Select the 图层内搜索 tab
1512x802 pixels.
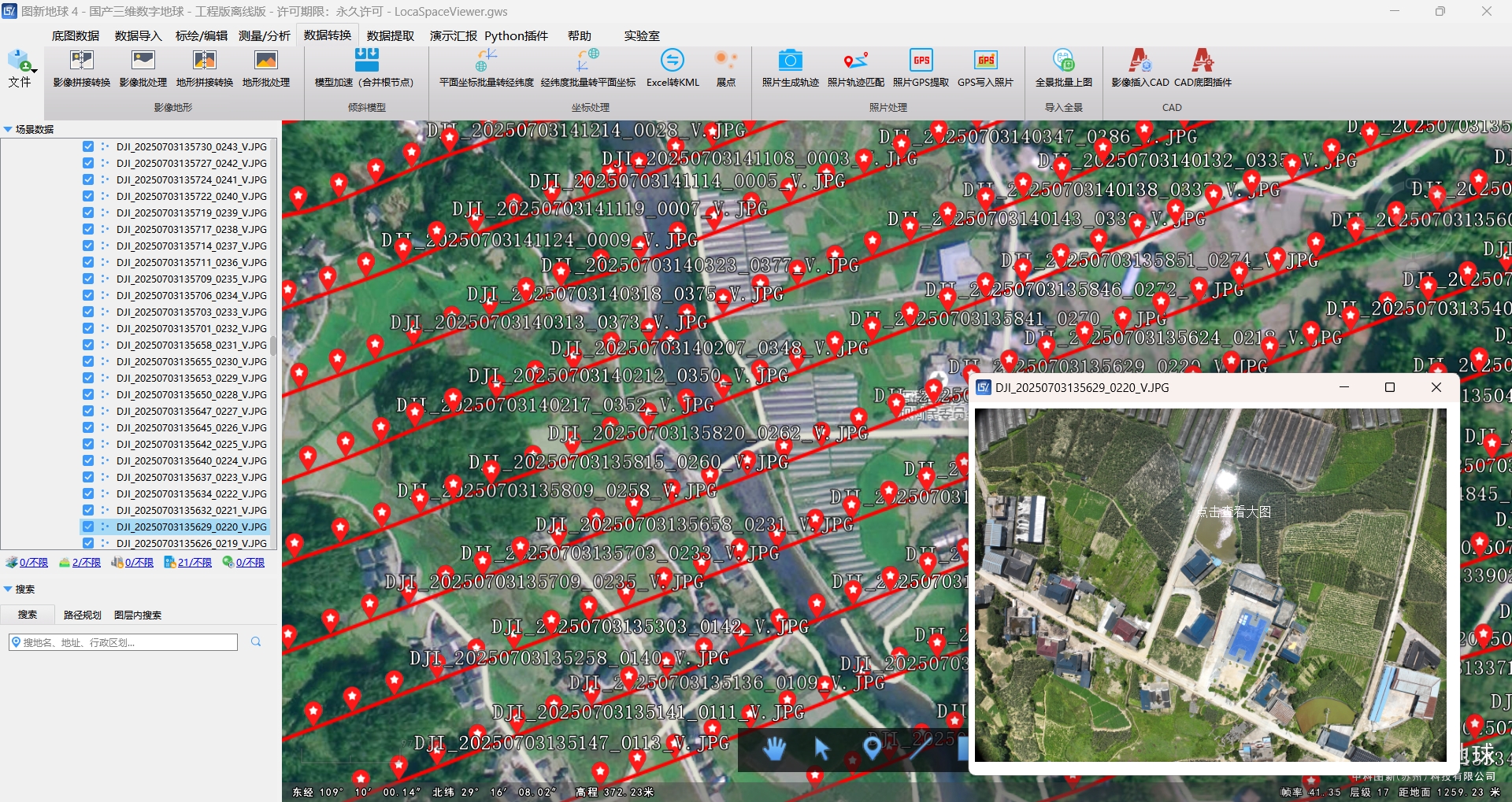click(138, 615)
